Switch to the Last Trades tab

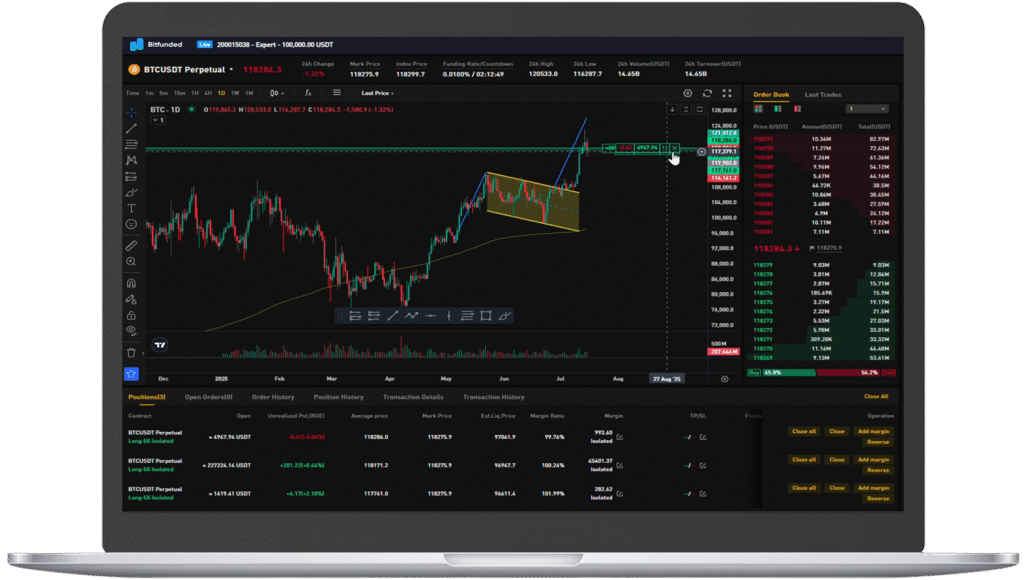tap(823, 95)
